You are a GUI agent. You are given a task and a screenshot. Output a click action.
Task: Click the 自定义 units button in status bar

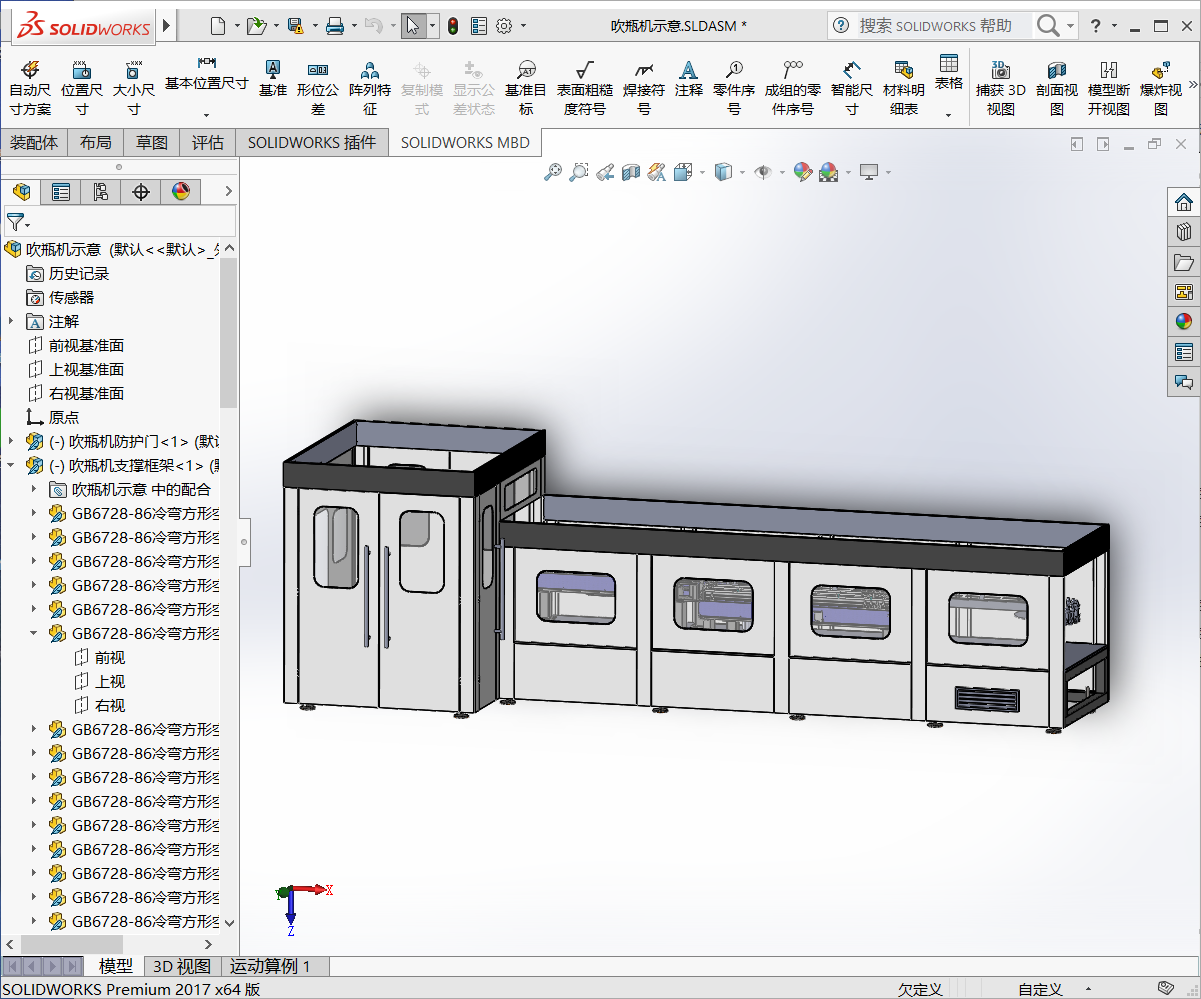point(1040,989)
